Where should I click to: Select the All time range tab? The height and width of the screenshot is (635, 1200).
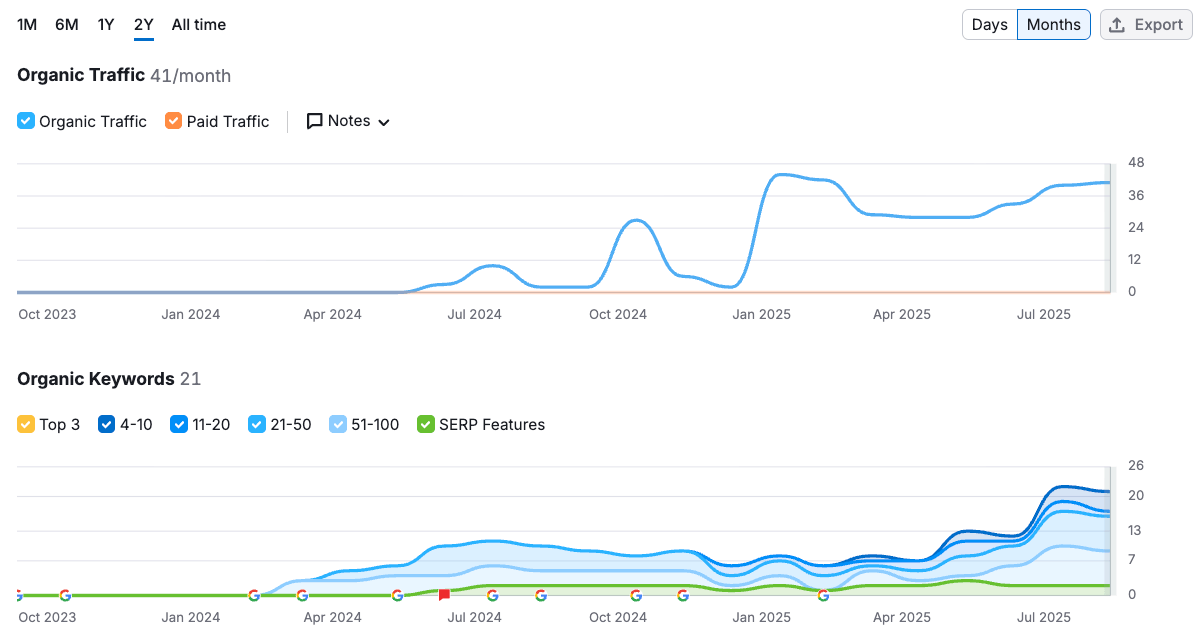[x=198, y=24]
